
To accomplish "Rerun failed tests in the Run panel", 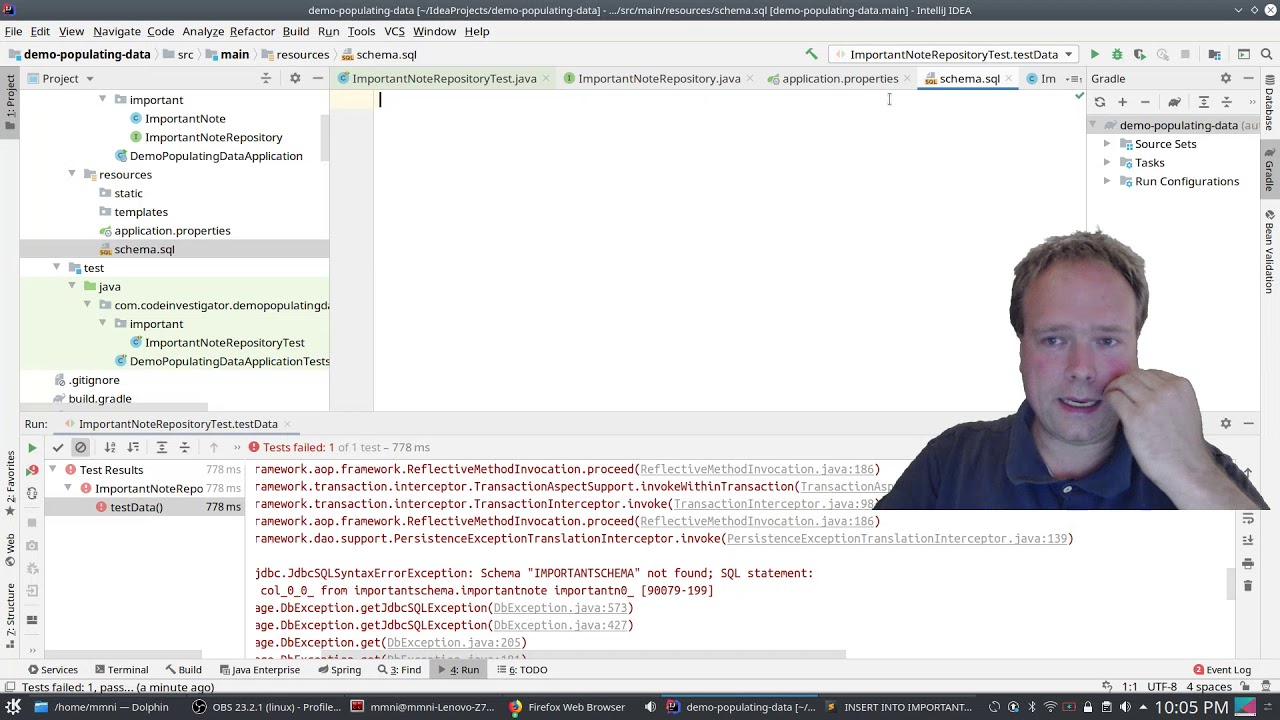I will pos(32,470).
